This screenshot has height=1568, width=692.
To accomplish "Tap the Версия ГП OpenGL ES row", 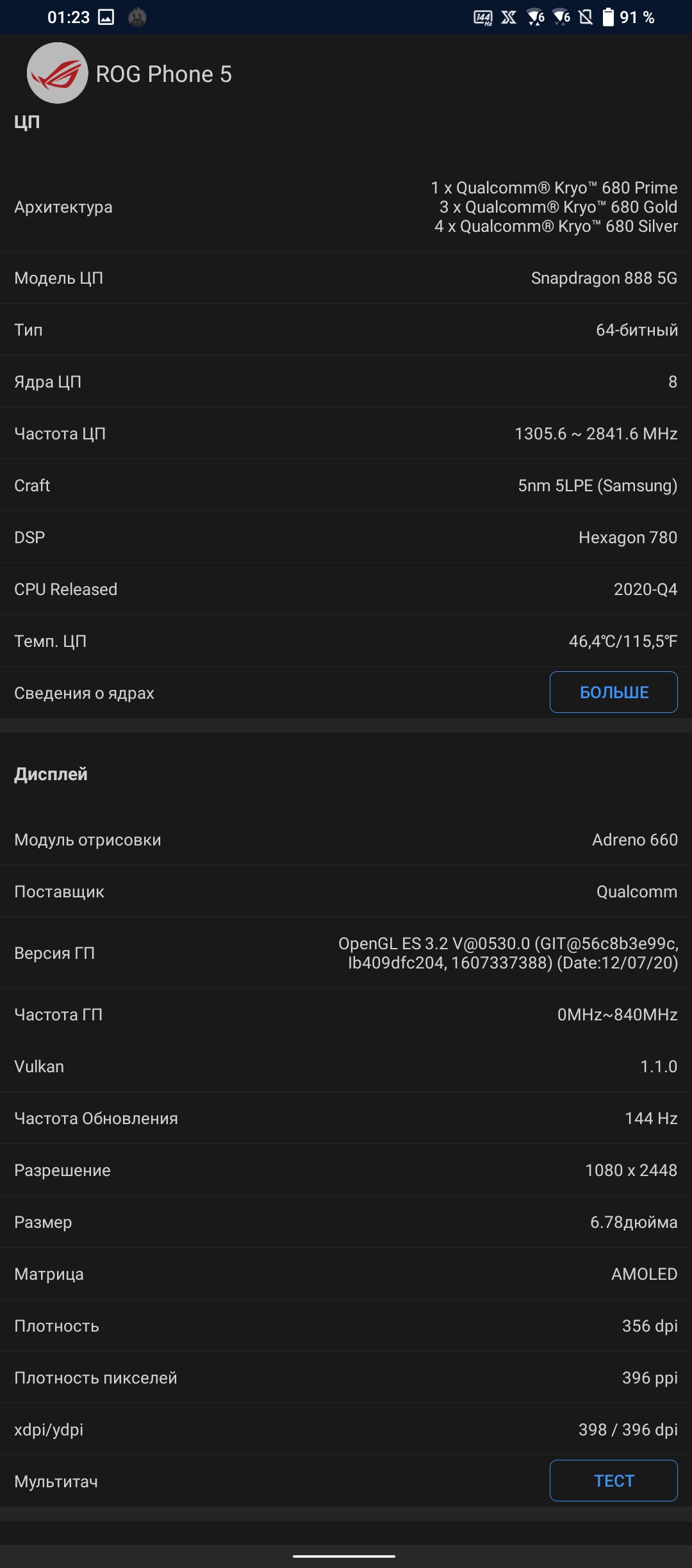I will point(346,953).
